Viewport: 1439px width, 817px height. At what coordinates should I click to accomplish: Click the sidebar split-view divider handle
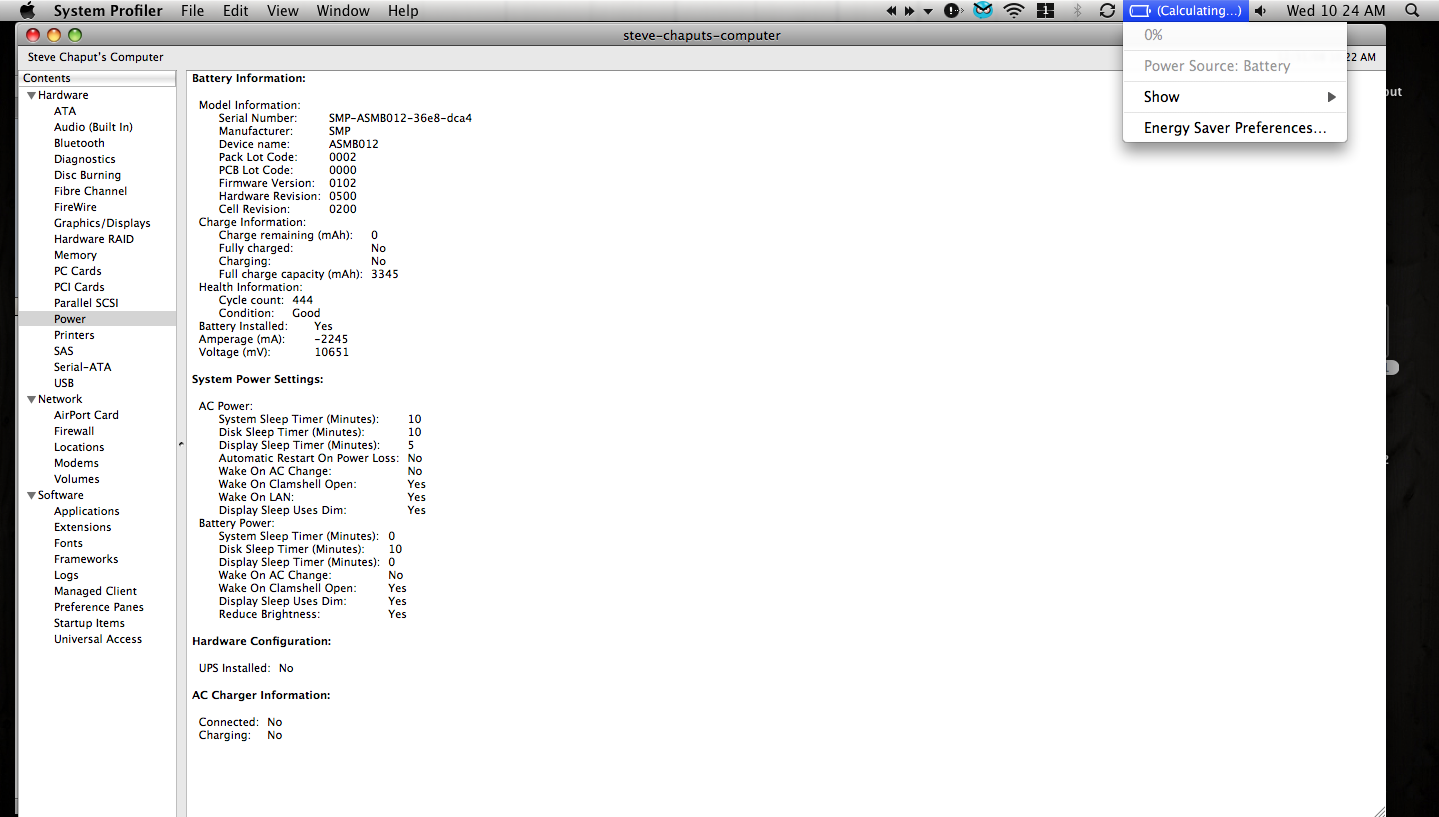[x=181, y=443]
